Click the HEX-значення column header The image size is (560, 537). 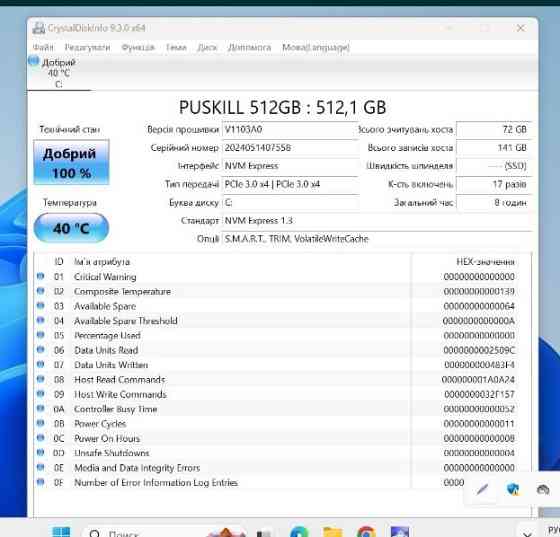485,262
